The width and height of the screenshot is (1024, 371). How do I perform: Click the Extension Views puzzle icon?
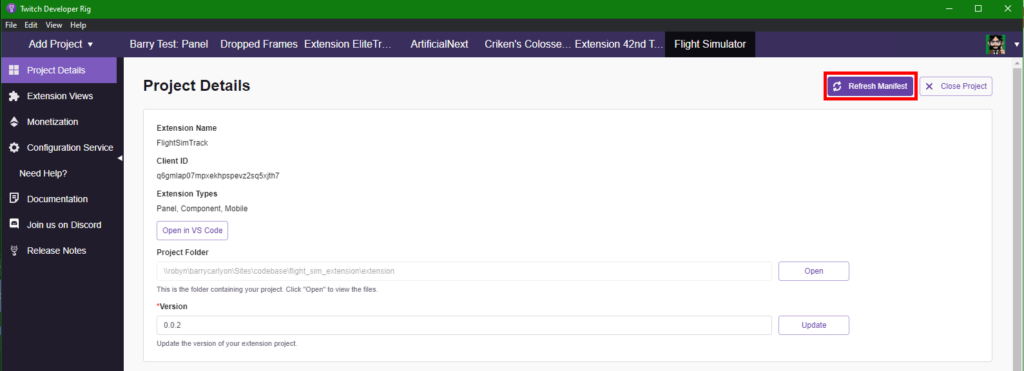pyautogui.click(x=14, y=96)
